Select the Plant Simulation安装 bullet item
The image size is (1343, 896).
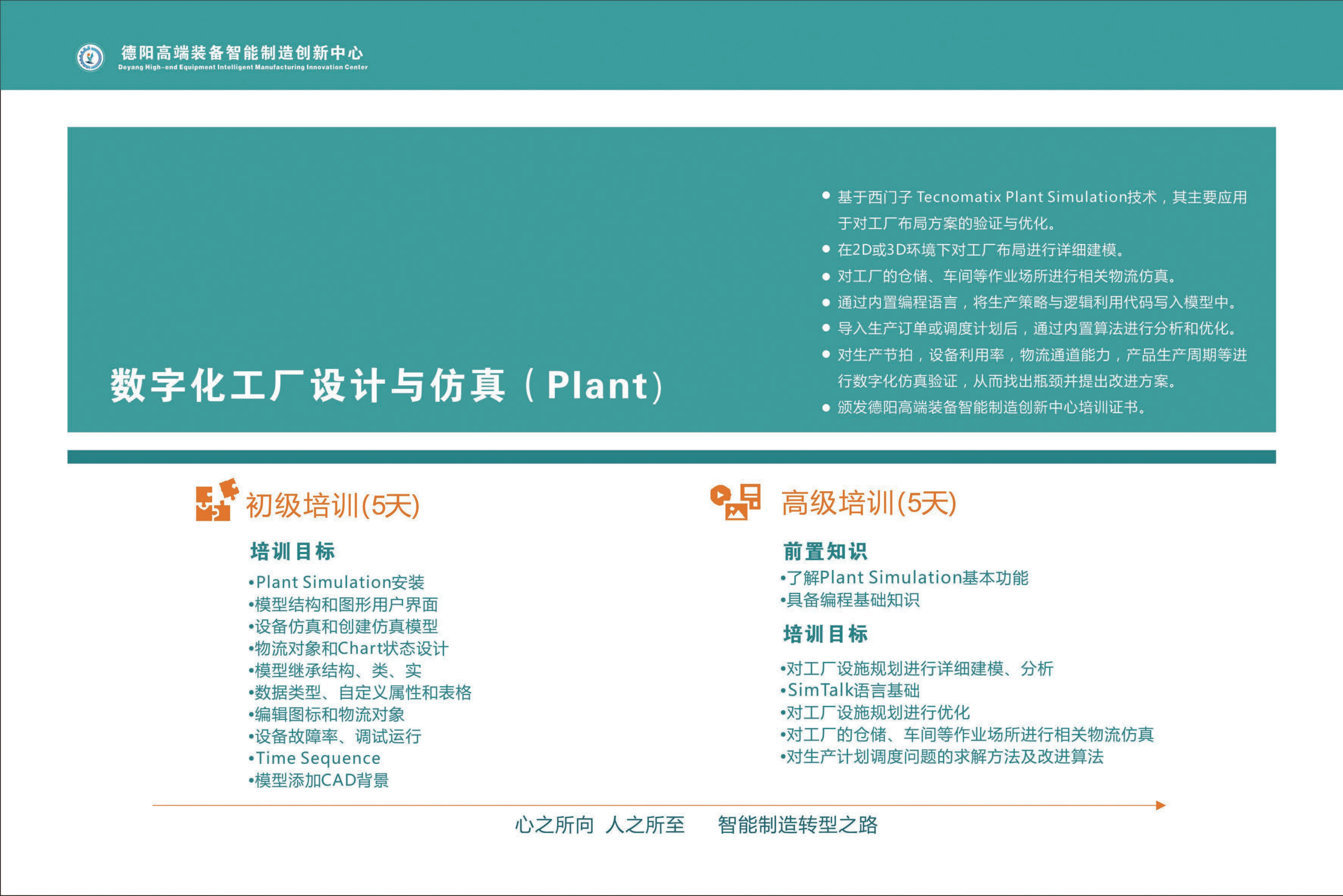[x=337, y=582]
